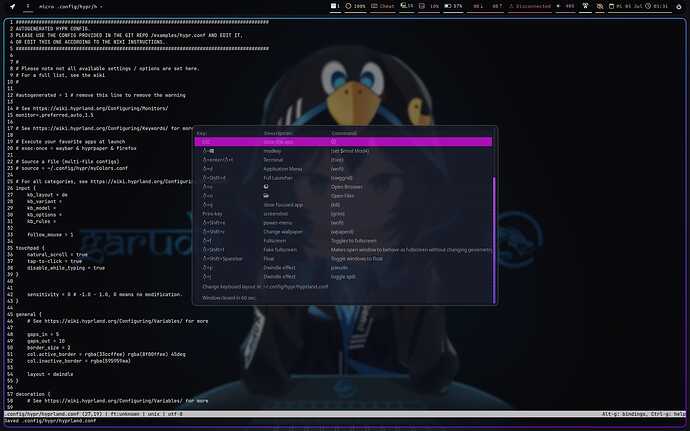Click the CPU usage module showing 1%
690x431 pixels.
(407, 6)
